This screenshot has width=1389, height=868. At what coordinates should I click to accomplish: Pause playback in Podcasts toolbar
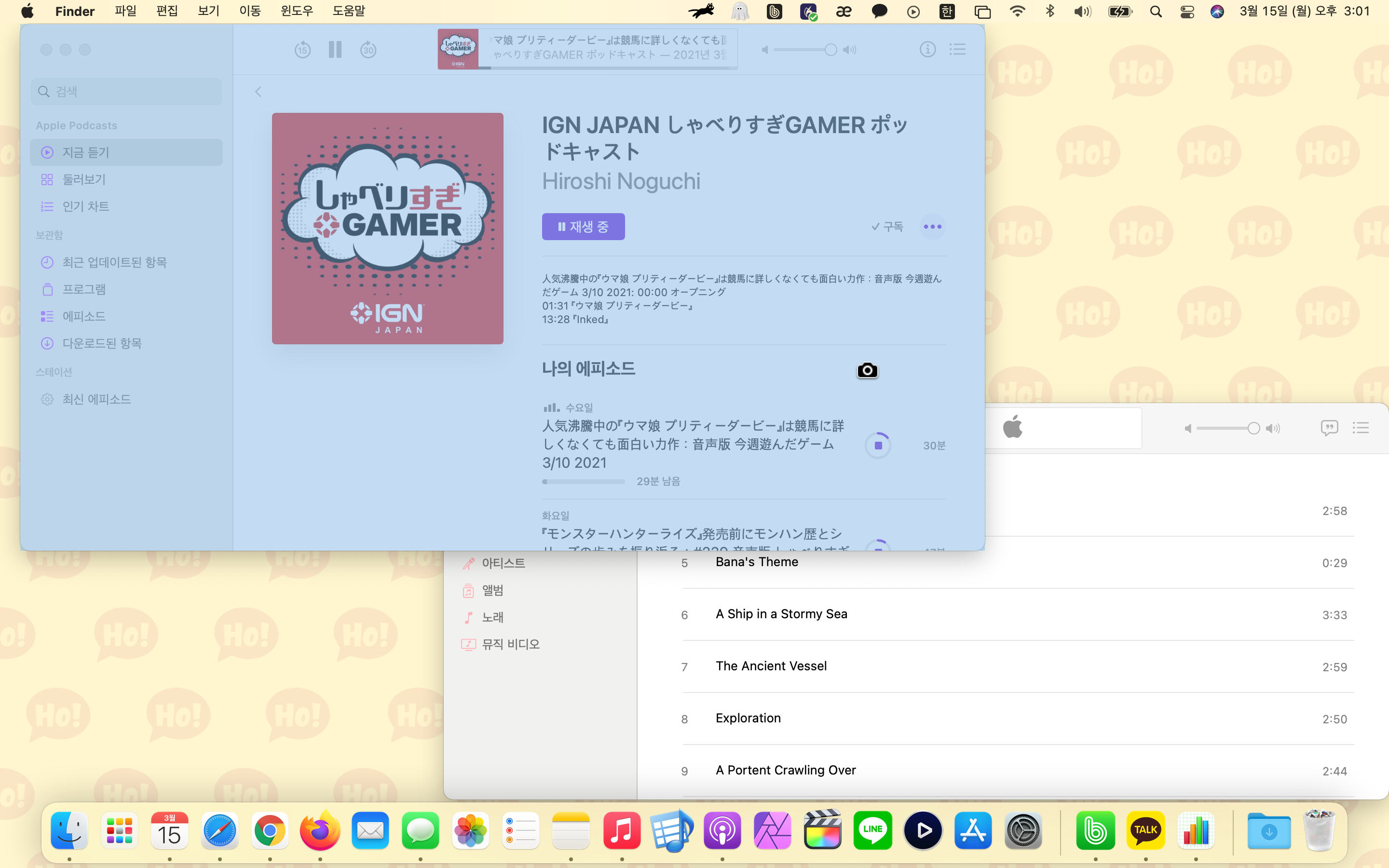point(335,50)
